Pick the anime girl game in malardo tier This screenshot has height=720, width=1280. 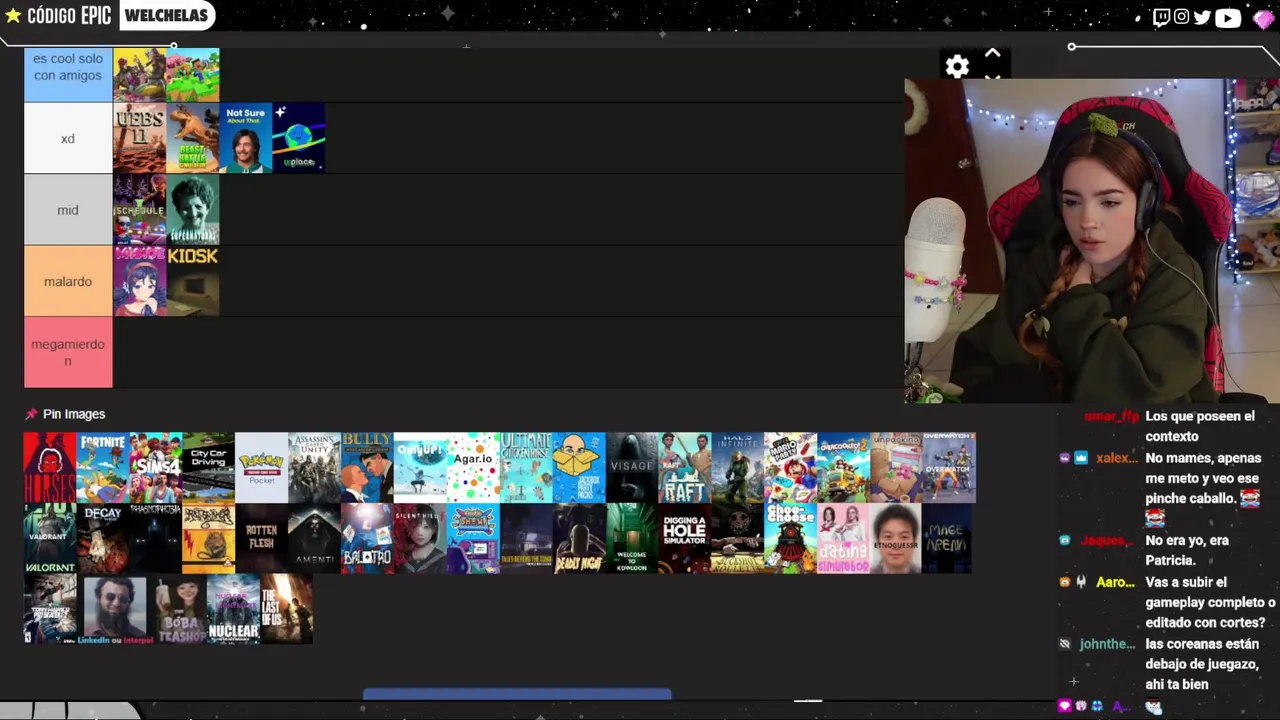[140, 281]
